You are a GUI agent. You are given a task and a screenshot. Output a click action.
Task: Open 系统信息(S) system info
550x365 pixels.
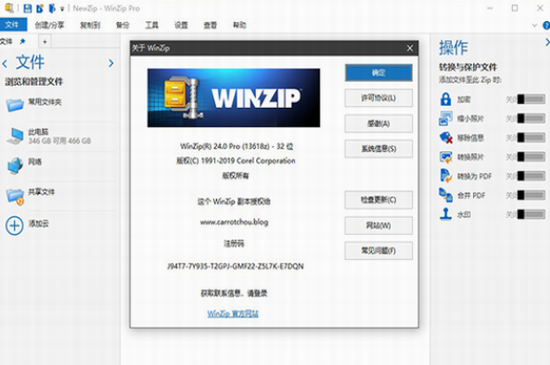coord(378,149)
